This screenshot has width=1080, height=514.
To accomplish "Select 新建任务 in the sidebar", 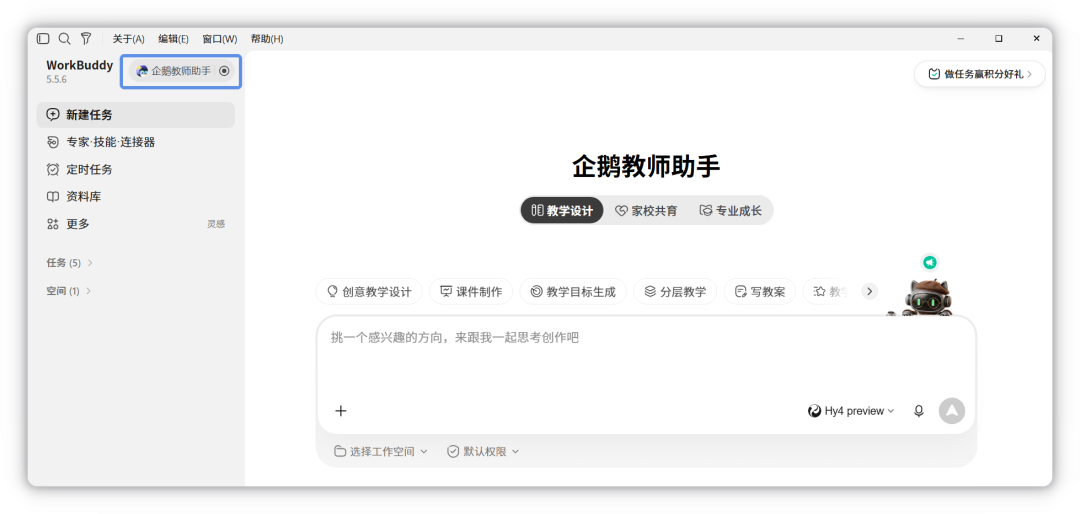I will [136, 115].
